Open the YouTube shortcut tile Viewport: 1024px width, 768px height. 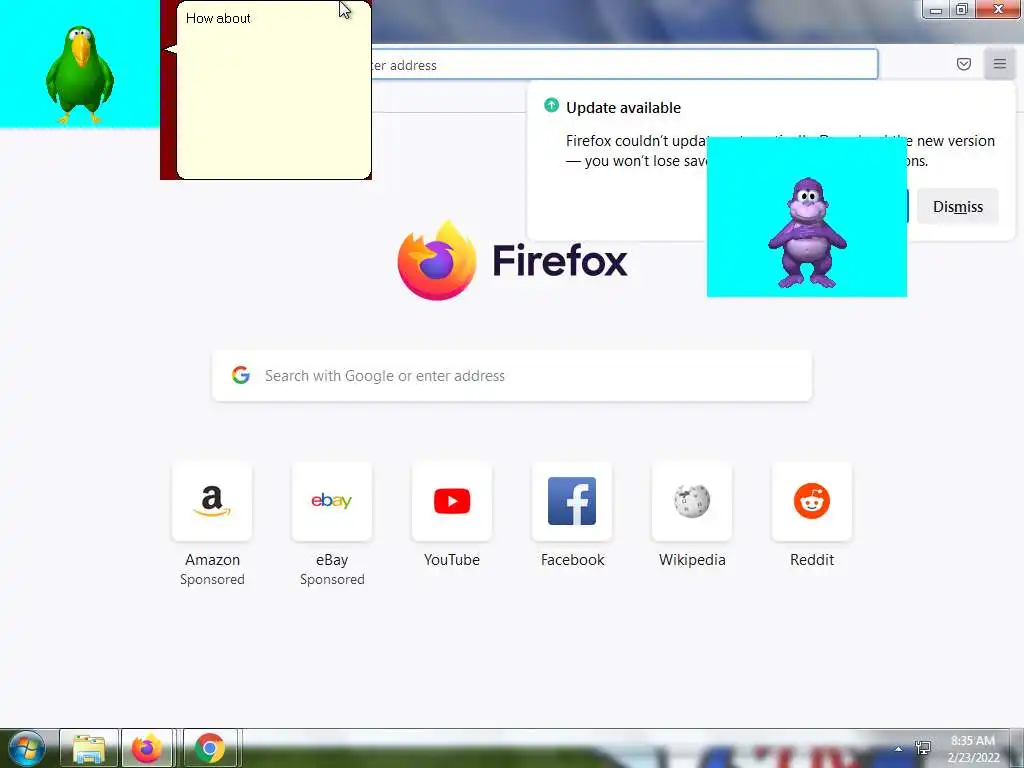452,501
